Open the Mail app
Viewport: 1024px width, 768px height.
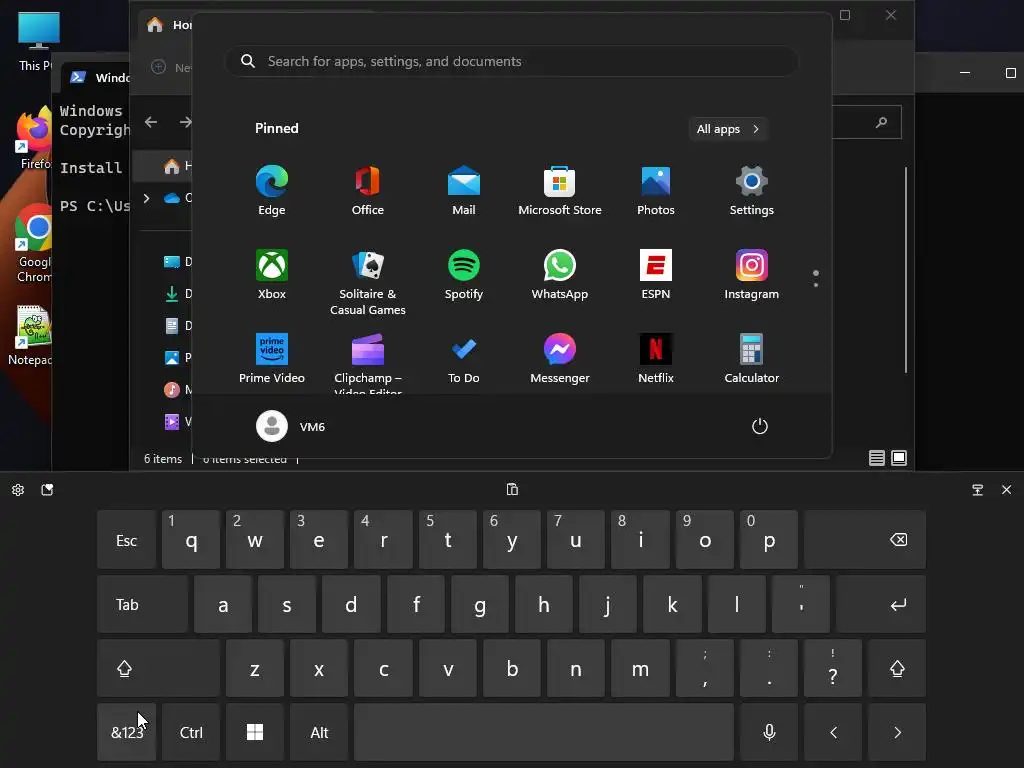pyautogui.click(x=464, y=190)
